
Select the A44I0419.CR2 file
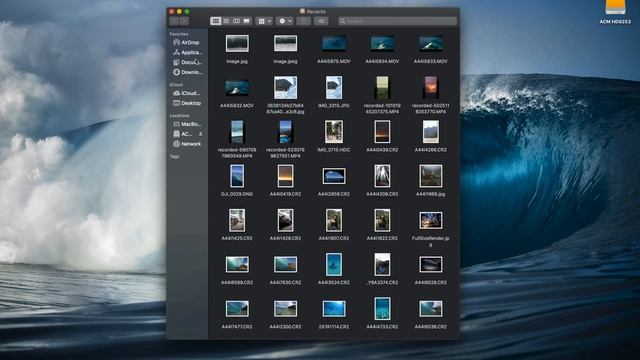click(x=285, y=176)
